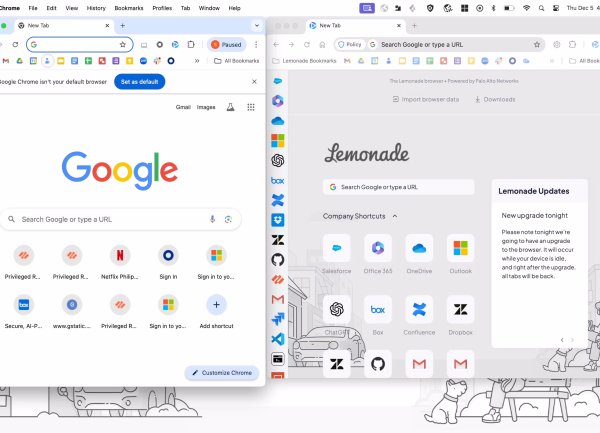Image resolution: width=600 pixels, height=433 pixels.
Task: Select the New Tab tab in Lemonade browser
Action: click(355, 26)
